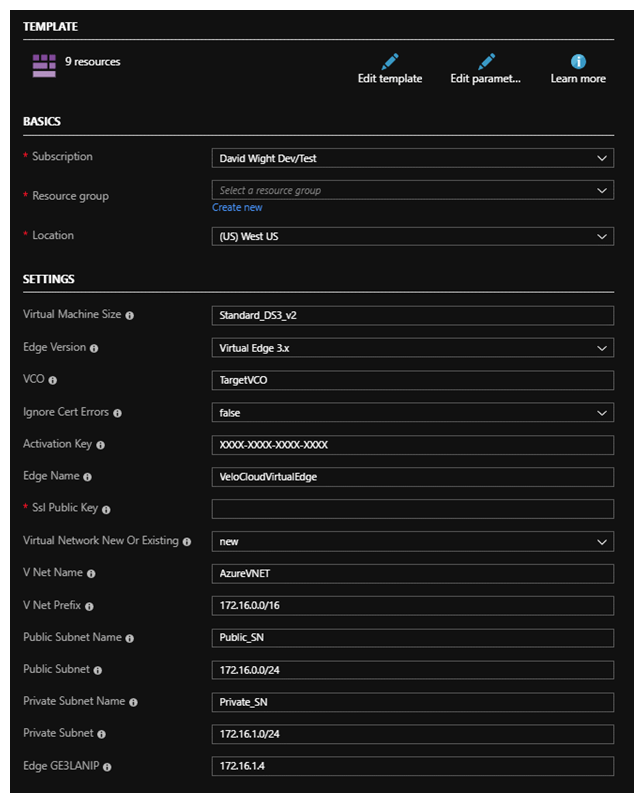Expand the Edge Version dropdown

pos(412,348)
